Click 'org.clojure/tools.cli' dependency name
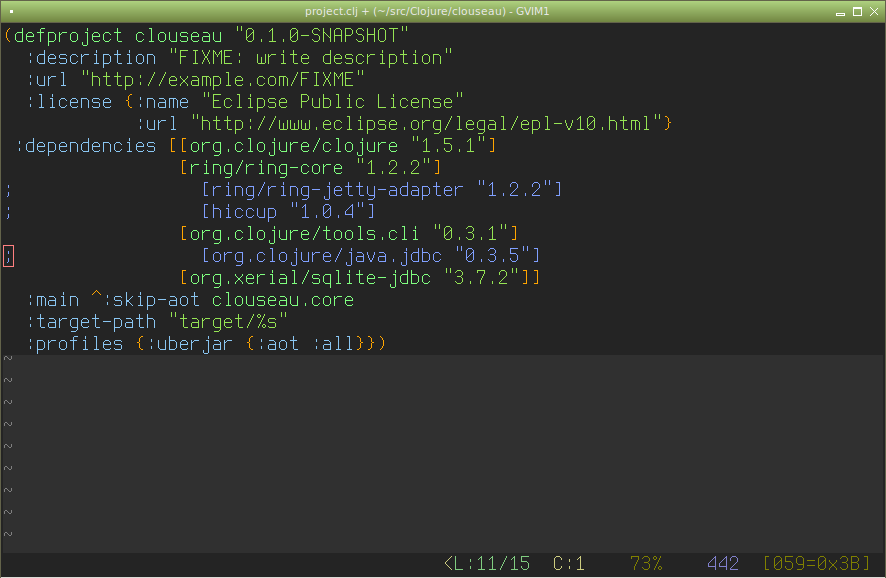This screenshot has height=578, width=886. [x=304, y=234]
